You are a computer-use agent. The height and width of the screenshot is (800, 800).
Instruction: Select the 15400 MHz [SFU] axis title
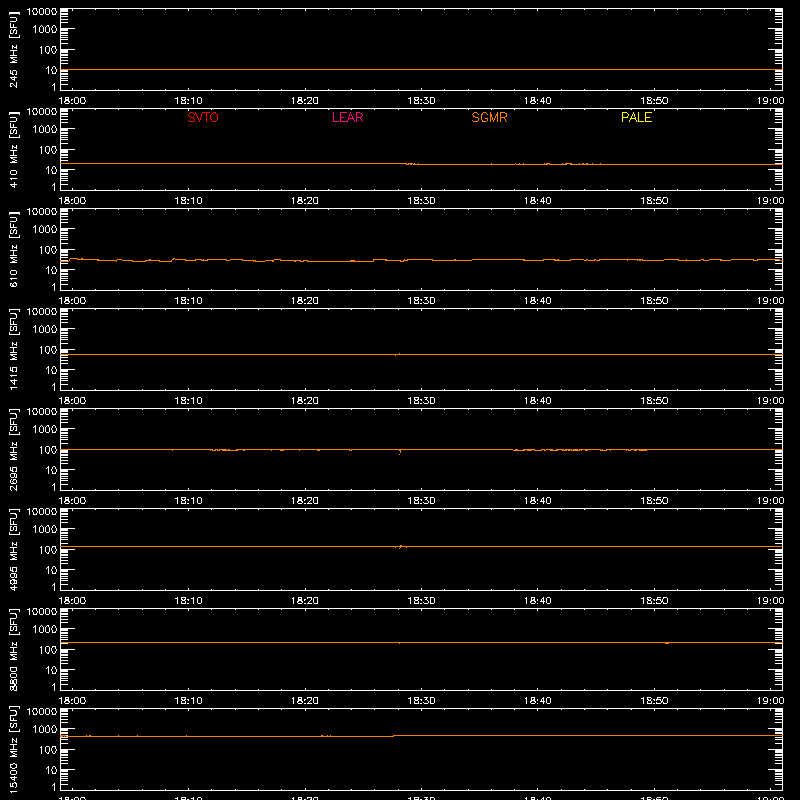coord(14,749)
